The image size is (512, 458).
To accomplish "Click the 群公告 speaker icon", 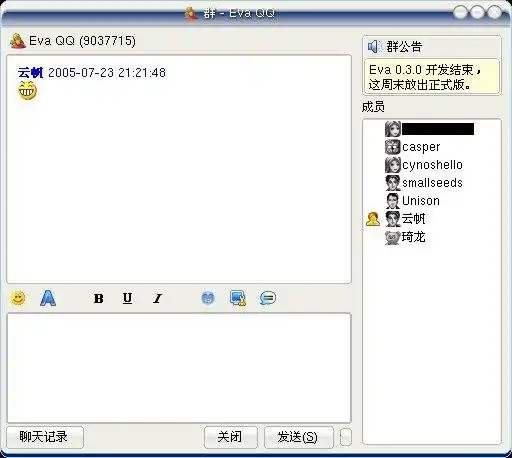I will click(375, 47).
